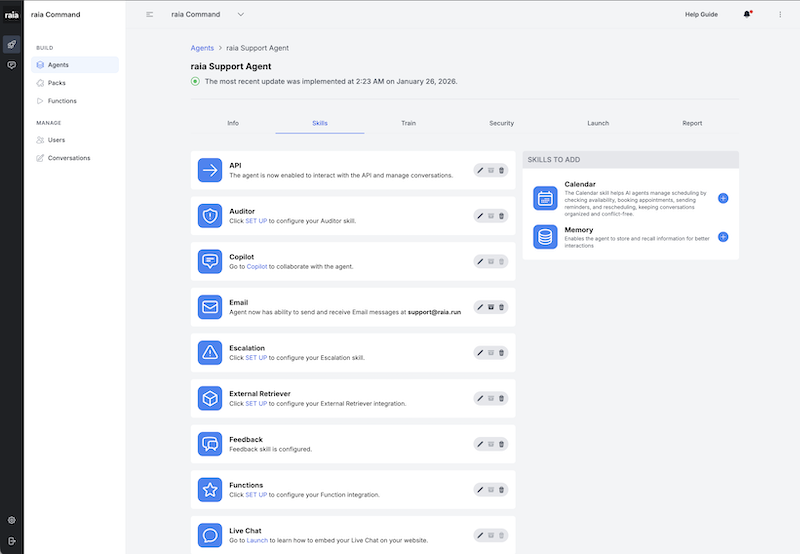The height and width of the screenshot is (554, 800).
Task: Click Copilot link in Copilot skill description
Action: coord(257,266)
